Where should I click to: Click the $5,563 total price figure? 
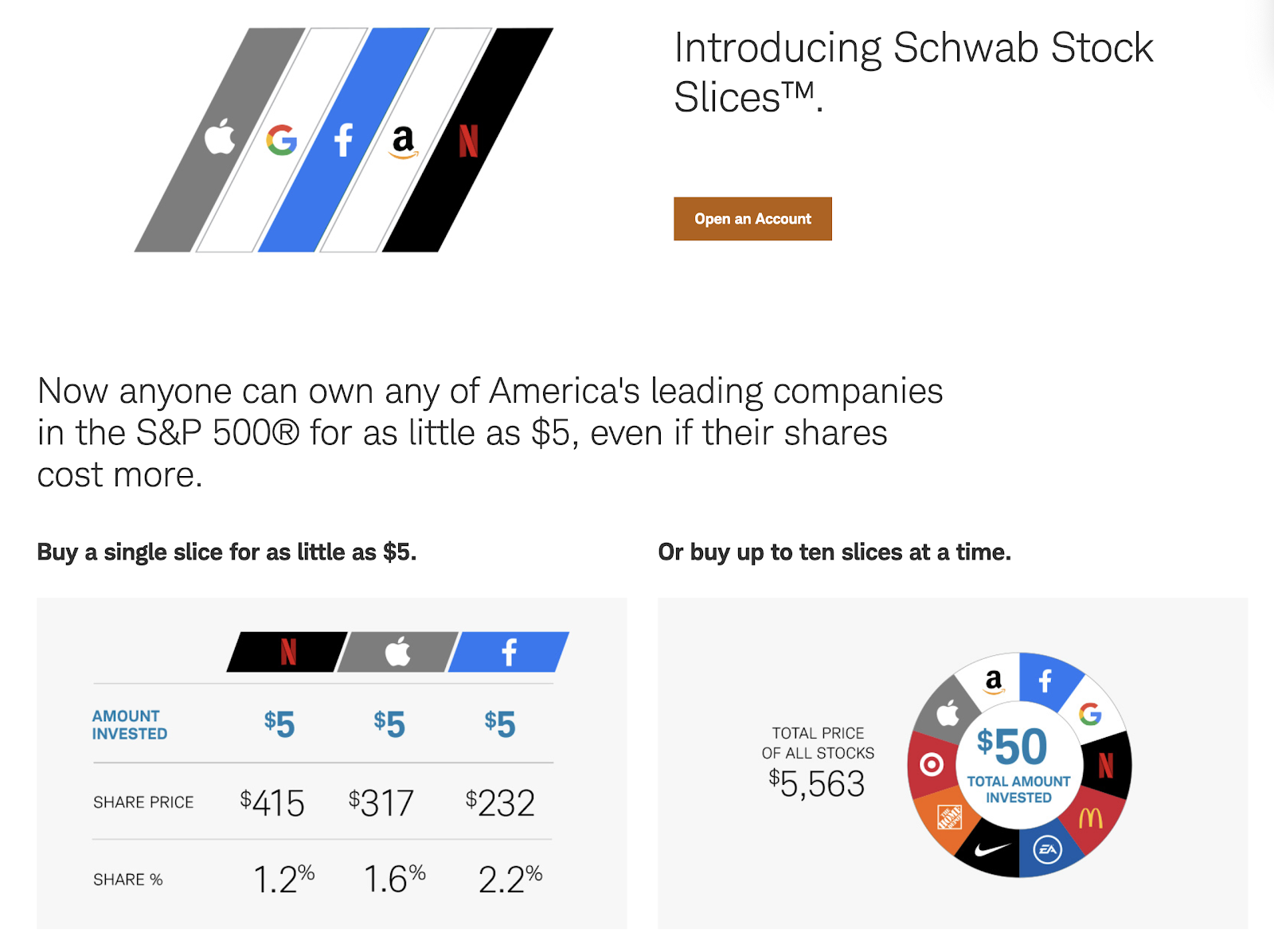click(x=817, y=784)
